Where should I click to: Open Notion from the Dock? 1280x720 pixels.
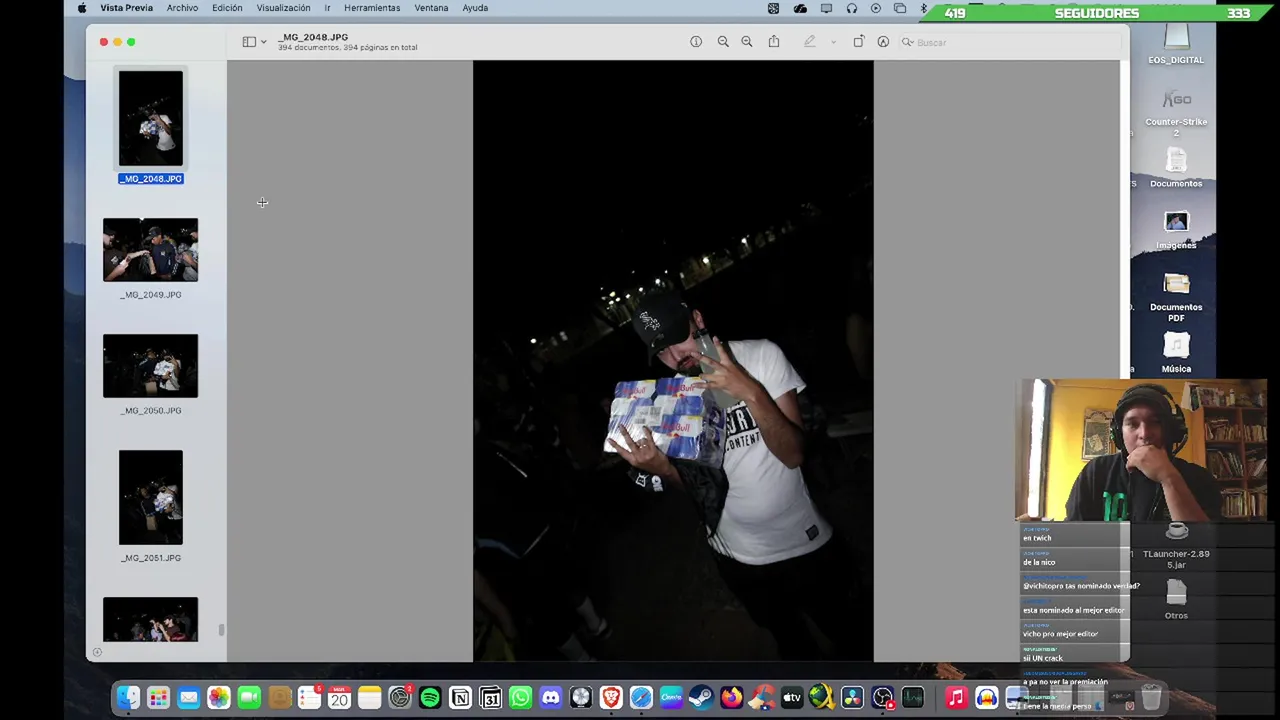click(x=460, y=698)
